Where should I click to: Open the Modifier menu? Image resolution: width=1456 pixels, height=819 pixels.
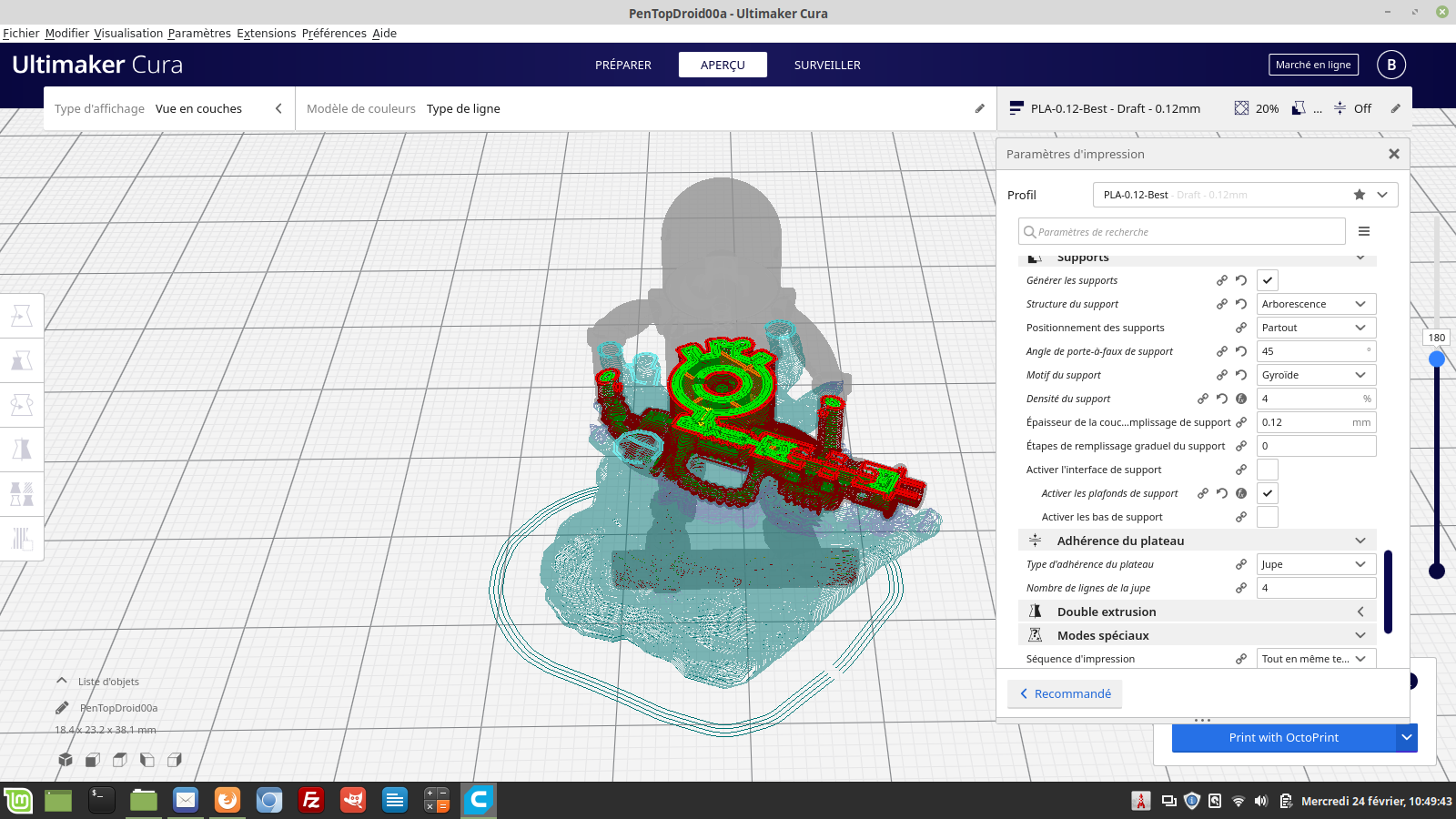[67, 34]
